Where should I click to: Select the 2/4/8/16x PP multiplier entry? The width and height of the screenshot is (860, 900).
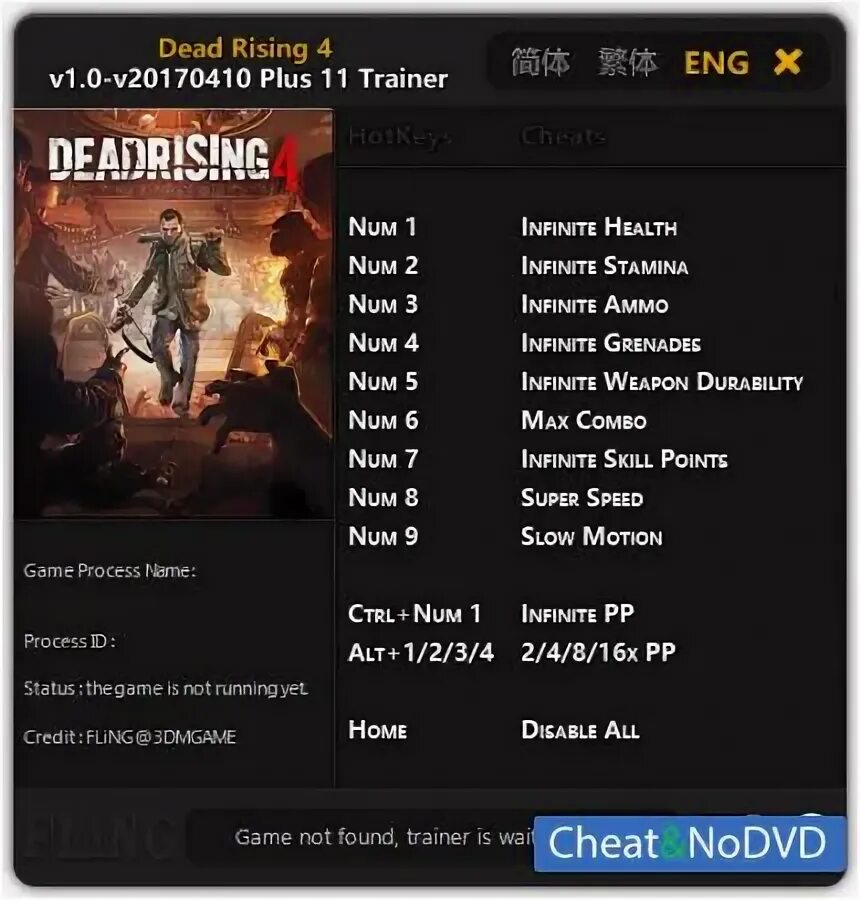[598, 652]
